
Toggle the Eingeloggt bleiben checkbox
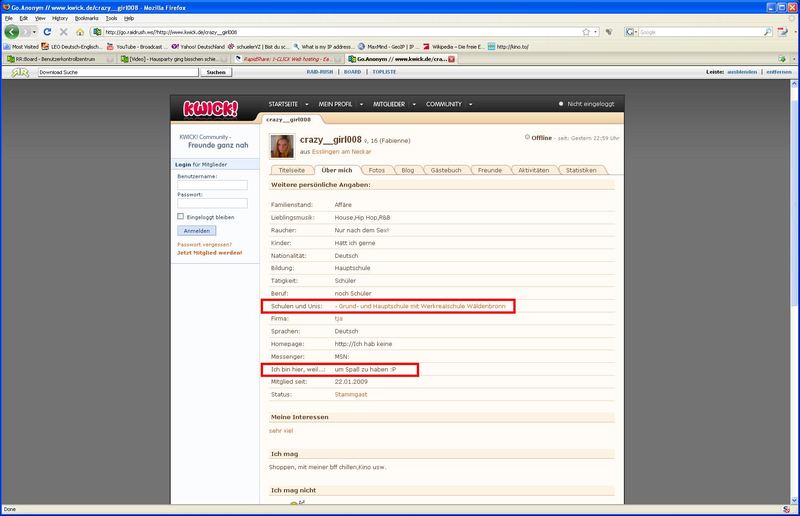click(180, 216)
